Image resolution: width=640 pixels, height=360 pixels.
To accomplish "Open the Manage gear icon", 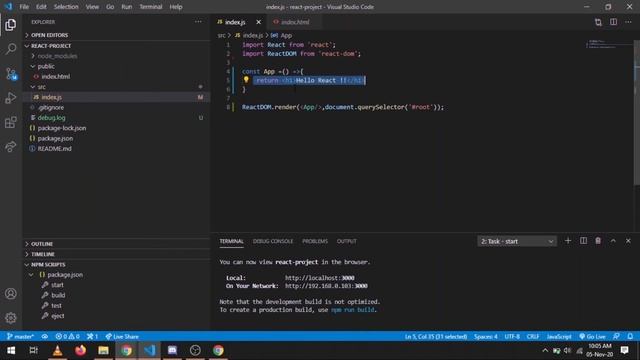I will pyautogui.click(x=11, y=318).
